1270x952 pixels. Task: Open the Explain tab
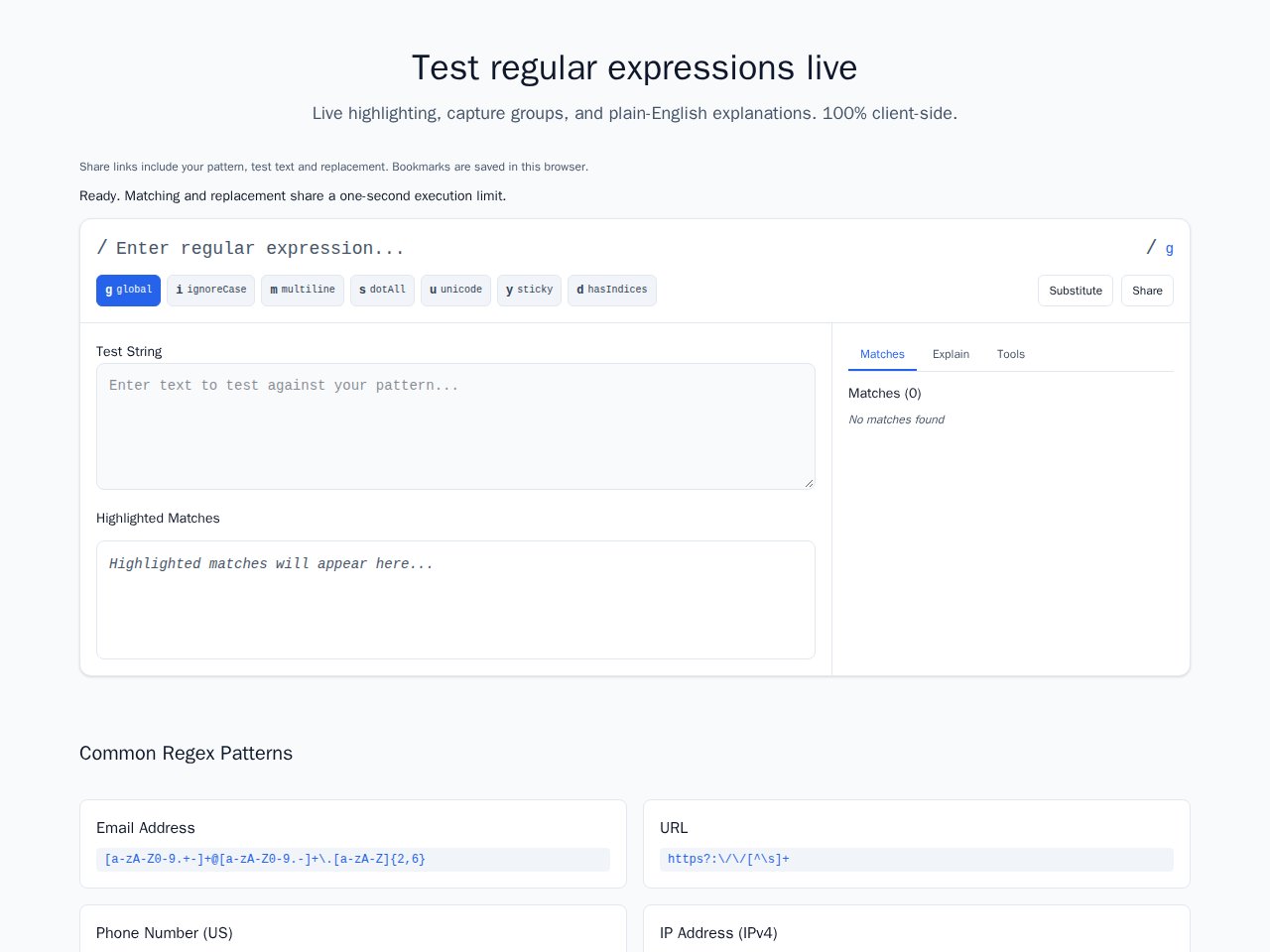(x=951, y=354)
